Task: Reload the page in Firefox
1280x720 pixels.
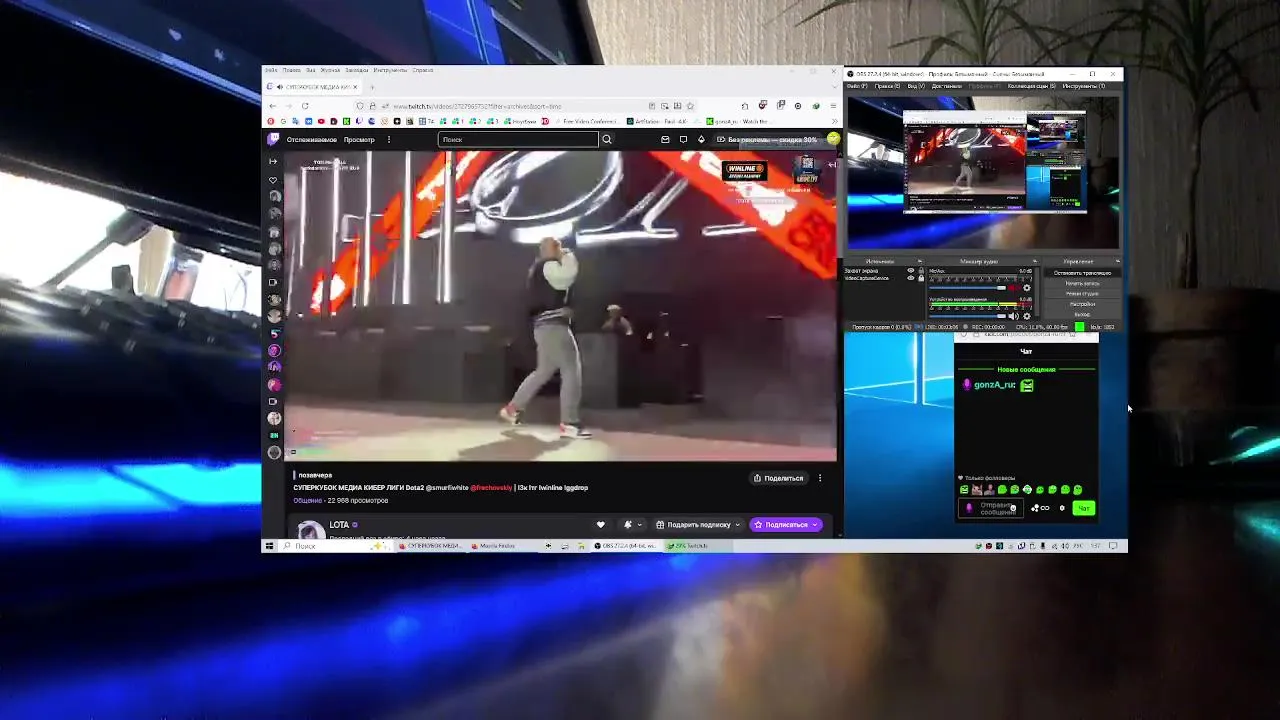Action: pos(305,106)
